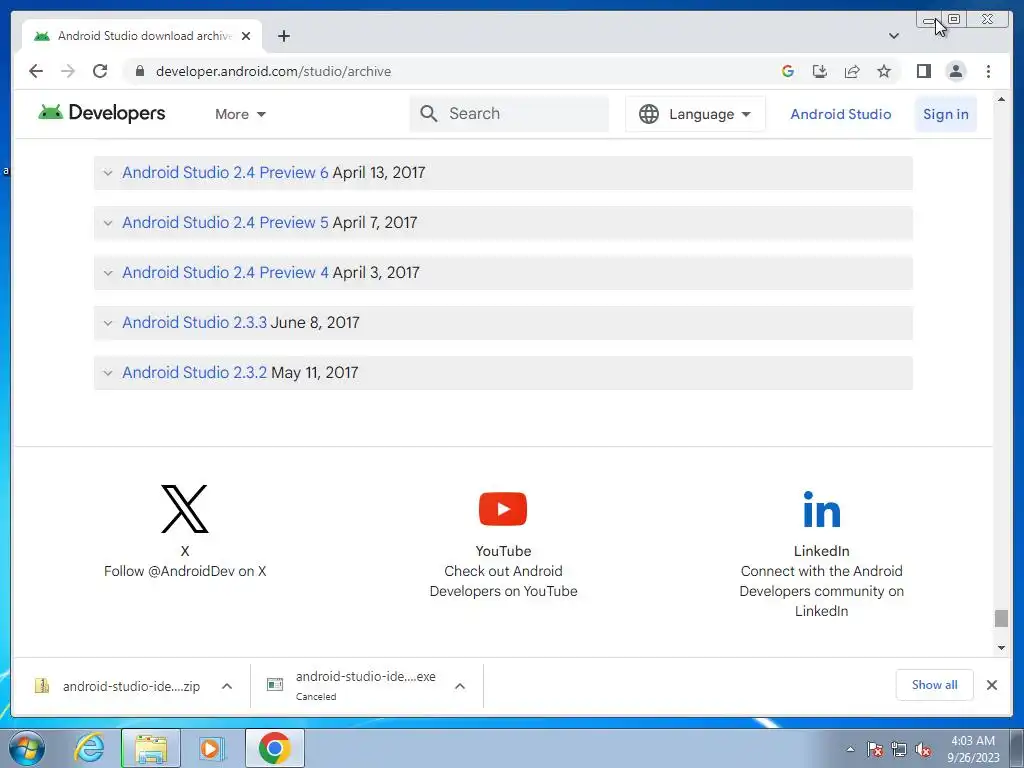Open the Chrome three-dot menu
Image resolution: width=1024 pixels, height=768 pixels.
(x=988, y=71)
